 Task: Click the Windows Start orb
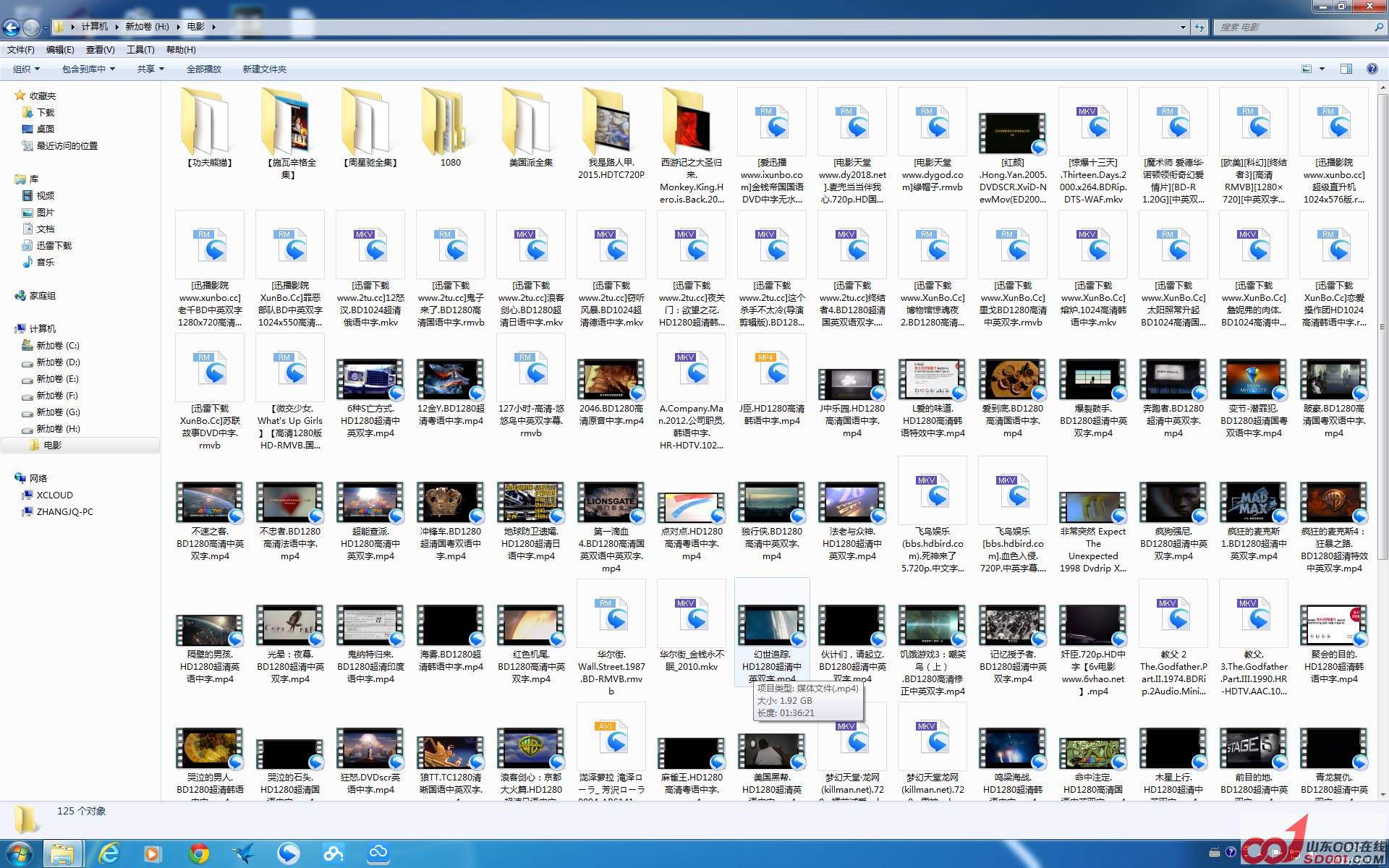click(20, 854)
